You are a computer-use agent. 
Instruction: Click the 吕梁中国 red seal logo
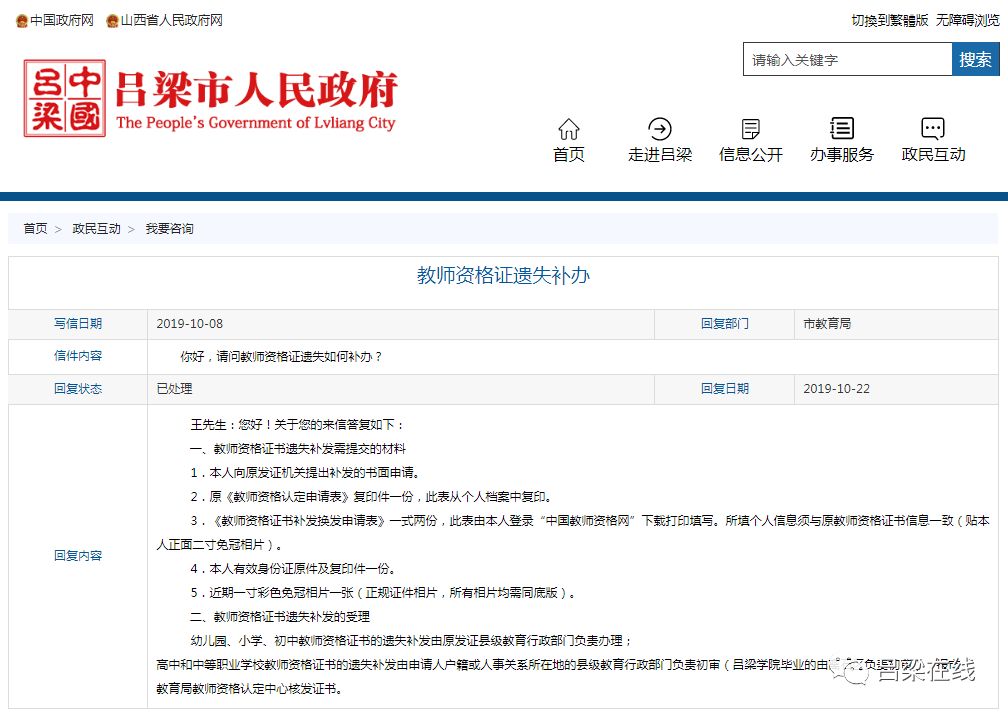click(x=64, y=98)
